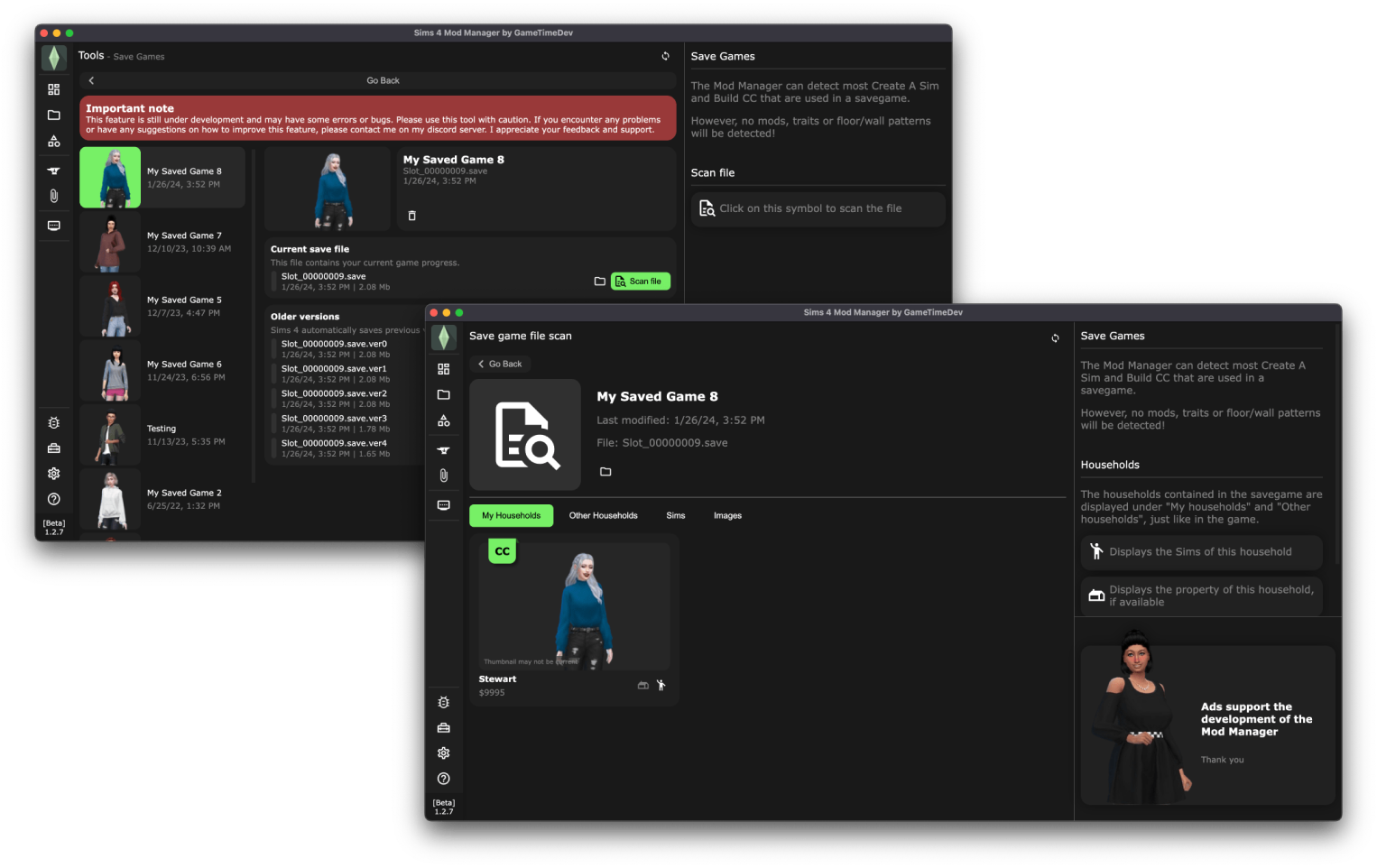Select the Sims tab
This screenshot has height=868, width=1377.
[x=676, y=515]
